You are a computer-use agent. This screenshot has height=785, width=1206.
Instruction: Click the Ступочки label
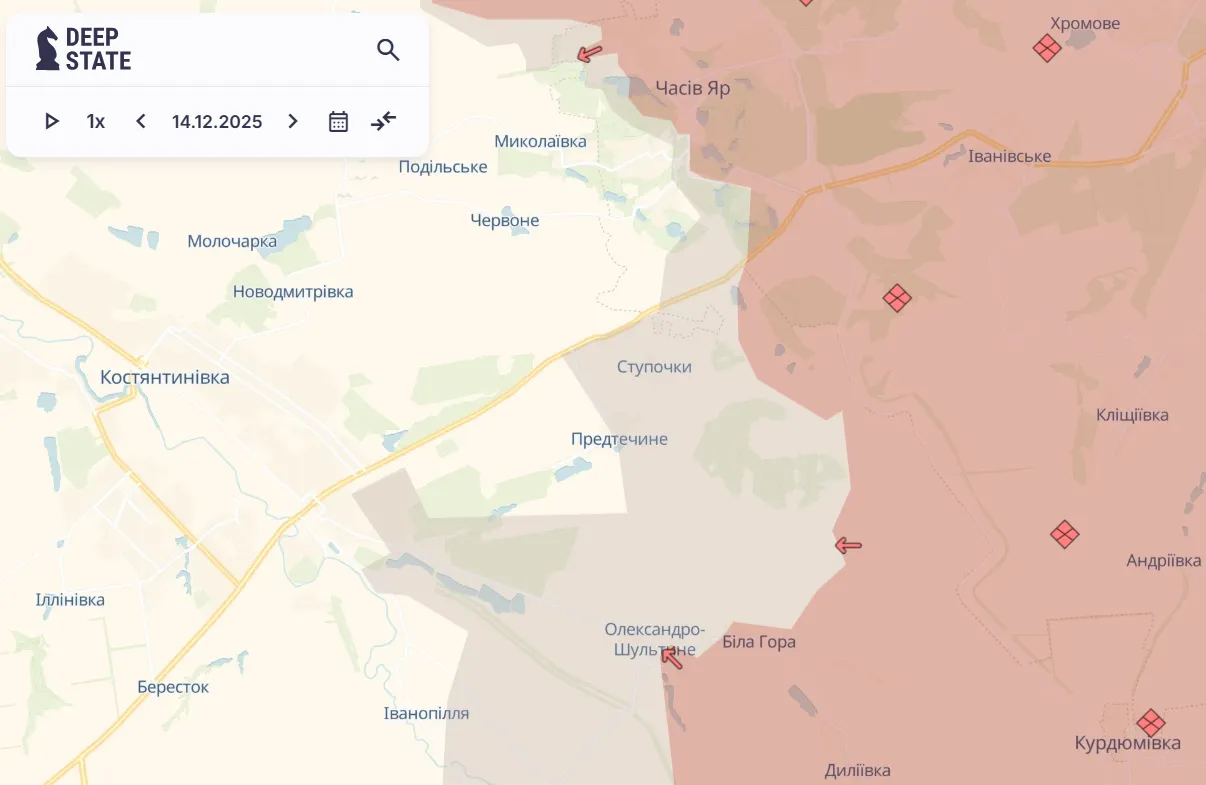pyautogui.click(x=654, y=367)
